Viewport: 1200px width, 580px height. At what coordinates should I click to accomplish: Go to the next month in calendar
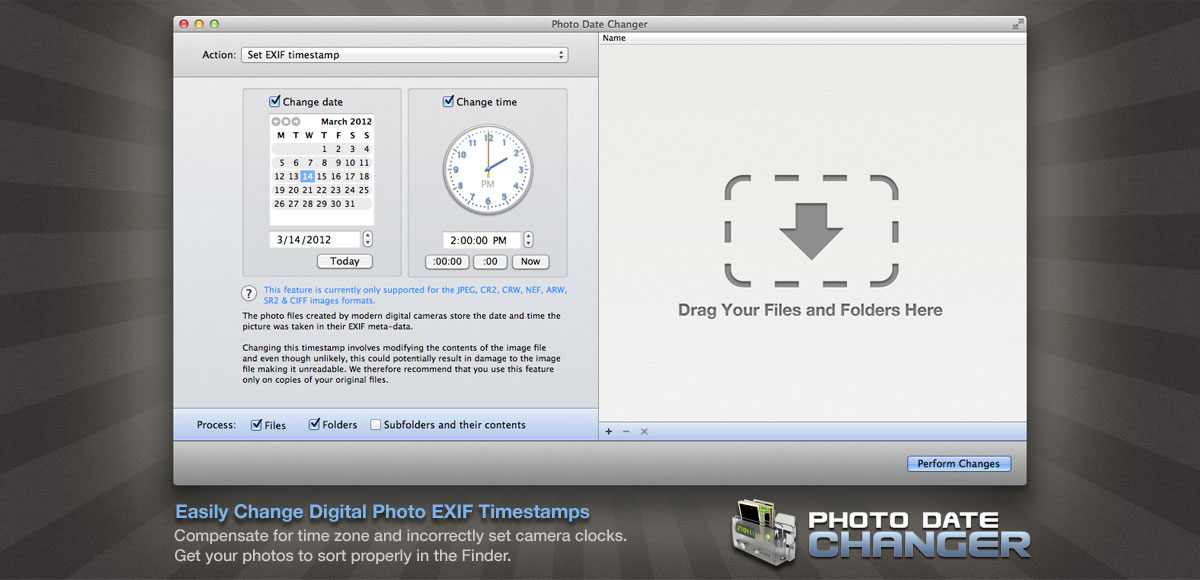pos(294,122)
